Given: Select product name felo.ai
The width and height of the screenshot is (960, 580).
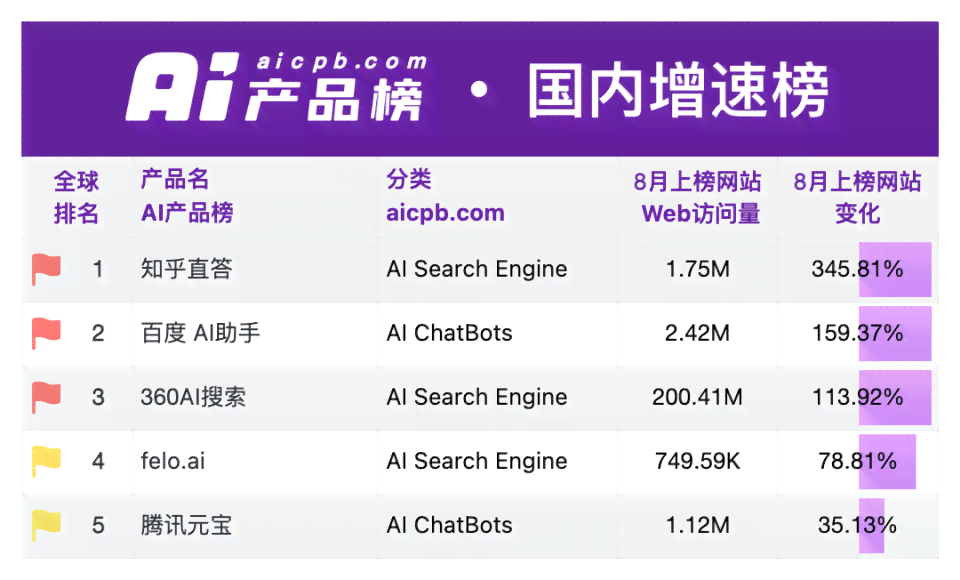Looking at the screenshot, I should point(173,461).
